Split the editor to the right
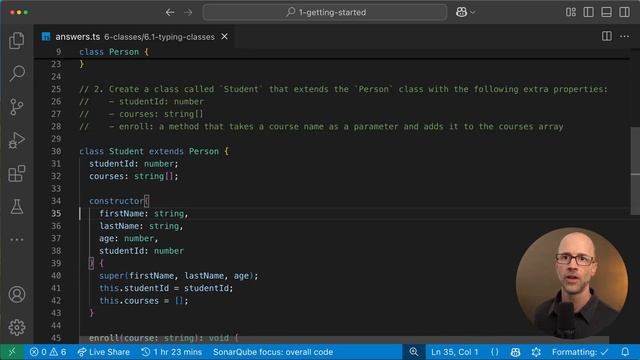The image size is (640, 360). (607, 36)
